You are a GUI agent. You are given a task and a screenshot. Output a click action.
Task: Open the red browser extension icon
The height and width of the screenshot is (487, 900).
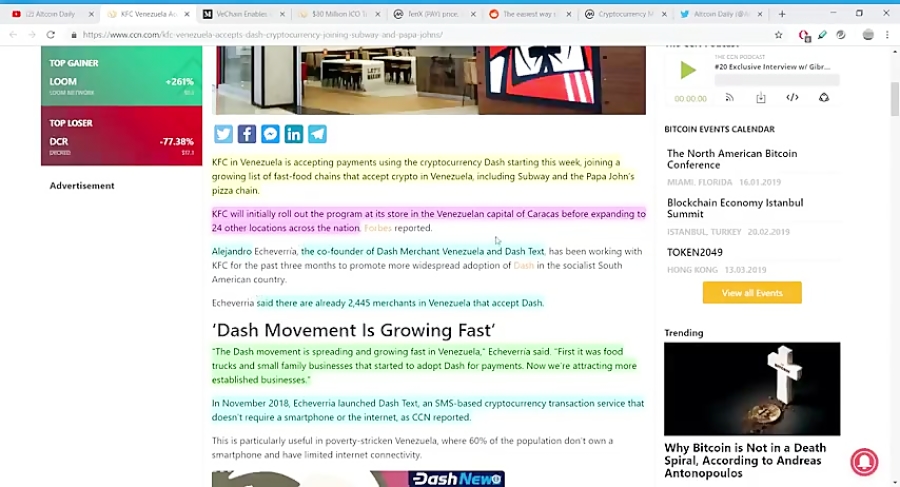tap(804, 35)
